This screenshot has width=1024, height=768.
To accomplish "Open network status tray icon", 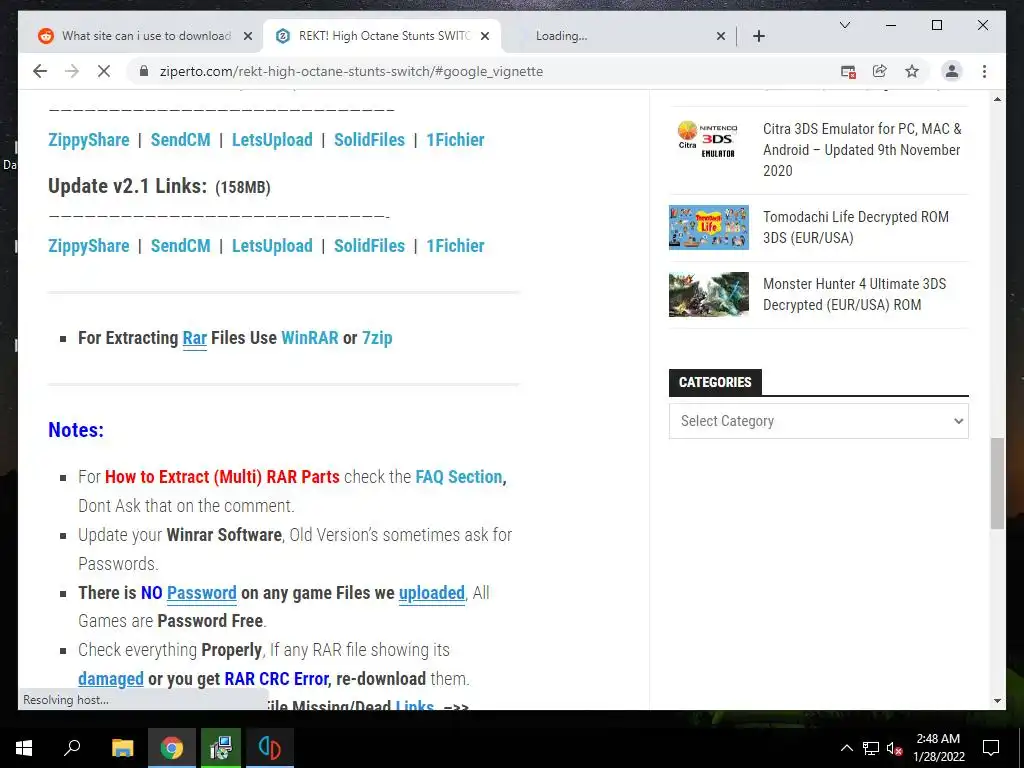I will click(x=871, y=748).
